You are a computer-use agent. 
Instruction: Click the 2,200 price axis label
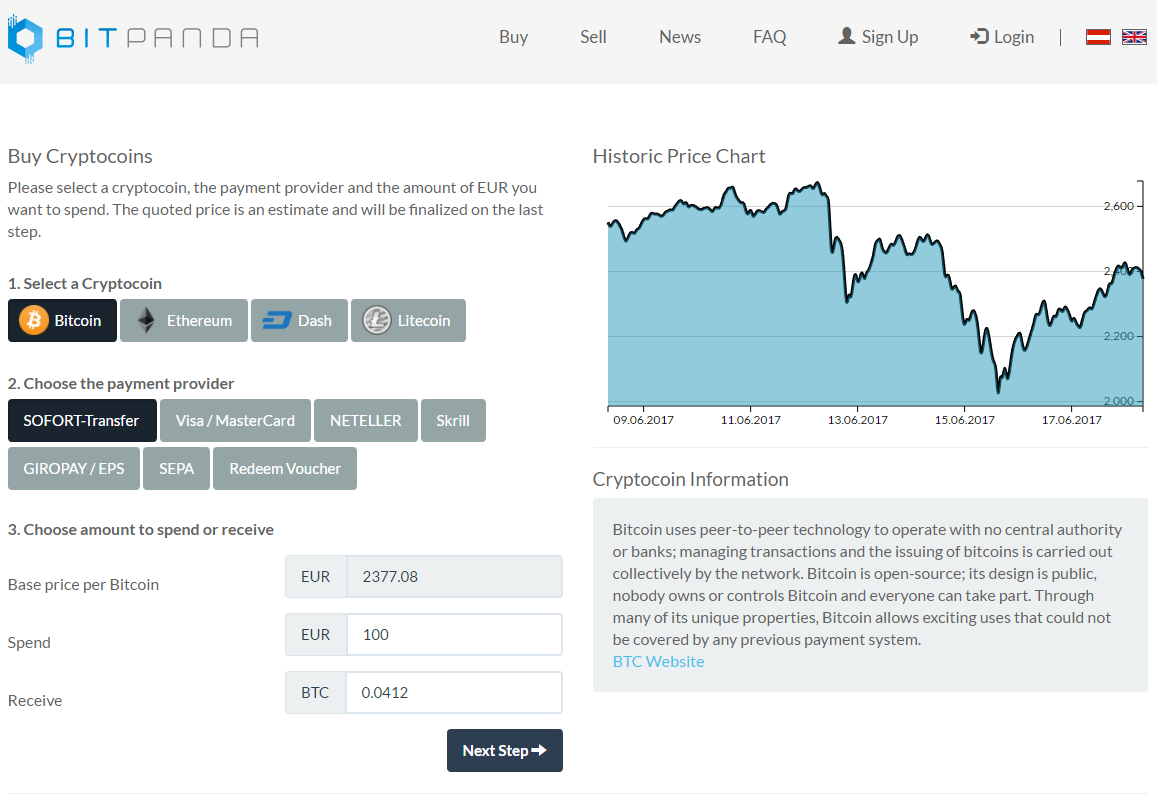coord(1119,336)
